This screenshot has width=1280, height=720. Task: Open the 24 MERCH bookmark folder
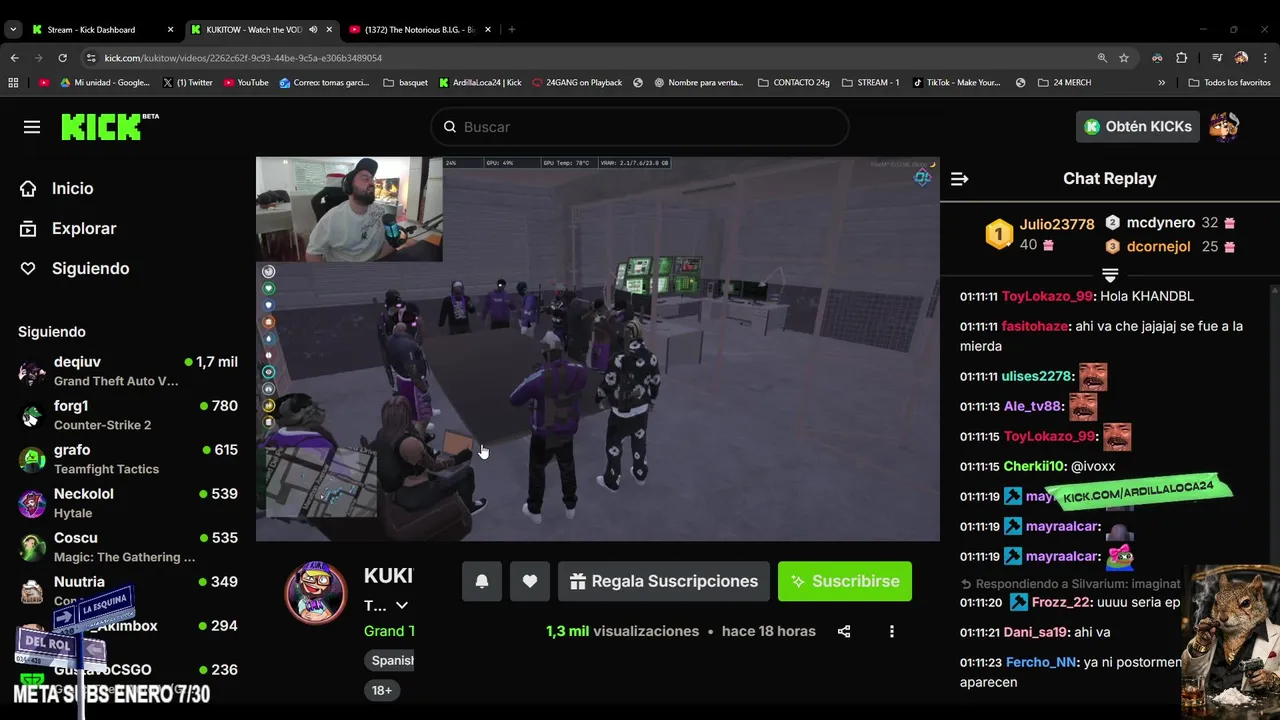click(1065, 83)
